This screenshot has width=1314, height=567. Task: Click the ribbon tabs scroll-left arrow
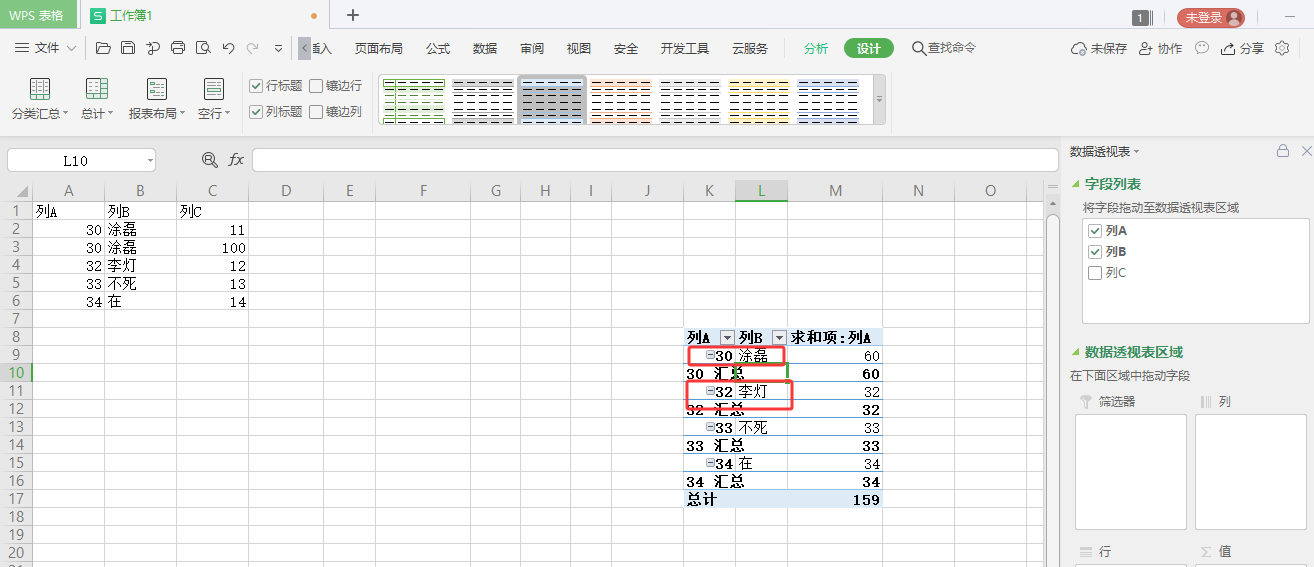(x=304, y=48)
